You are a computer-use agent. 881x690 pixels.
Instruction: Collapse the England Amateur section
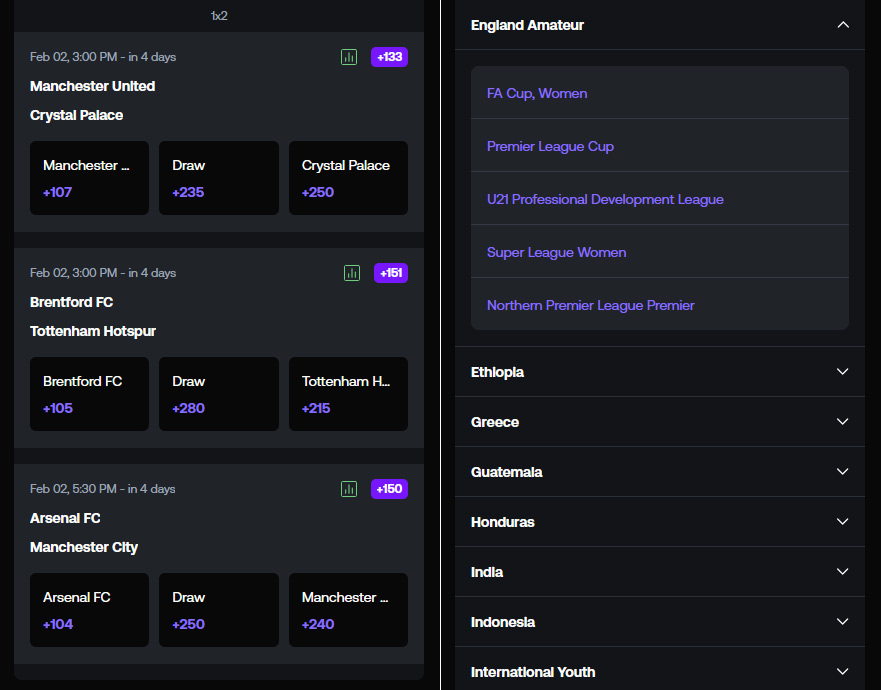pos(660,25)
